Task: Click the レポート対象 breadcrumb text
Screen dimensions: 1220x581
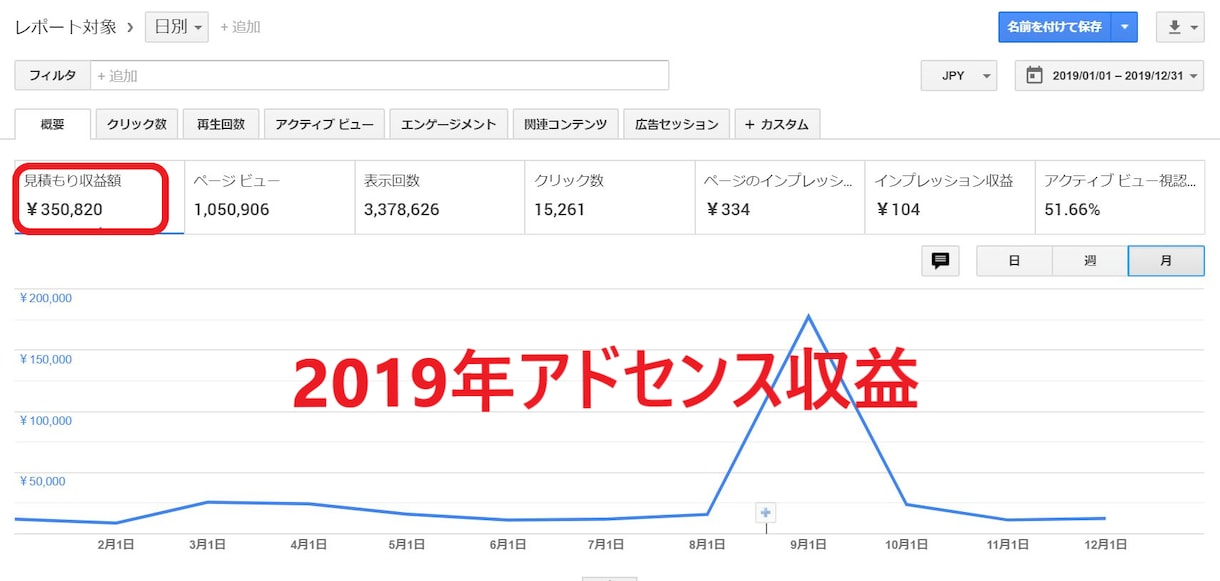Action: tap(67, 27)
